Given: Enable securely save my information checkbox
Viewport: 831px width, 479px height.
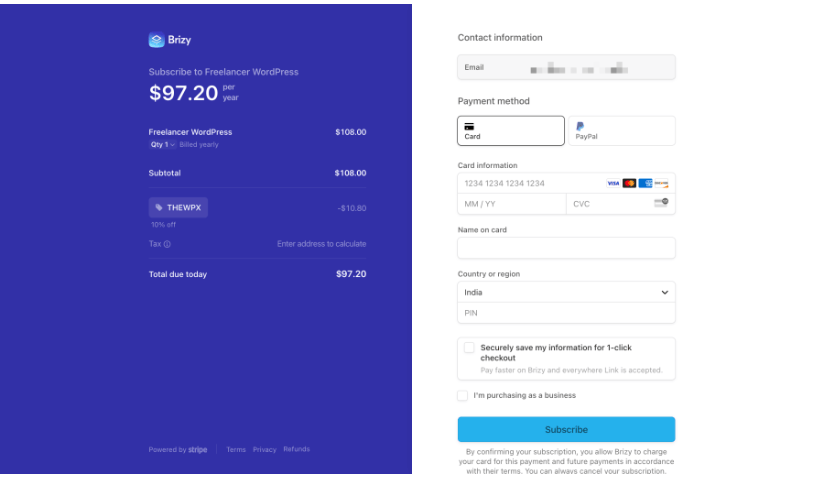Looking at the screenshot, I should pyautogui.click(x=469, y=348).
